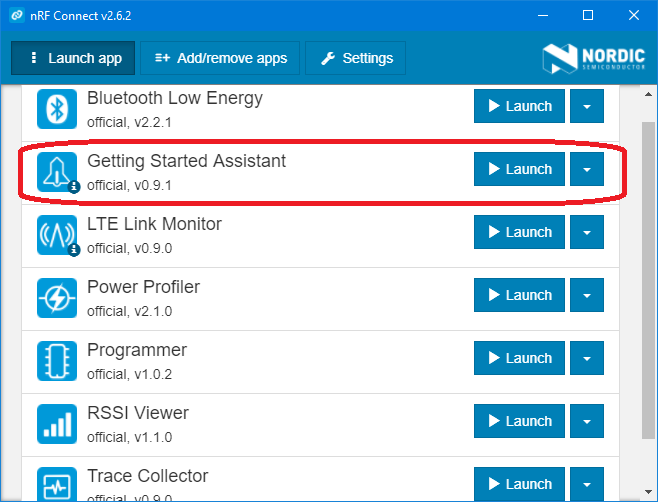Click the Nordic Semiconductor logo
This screenshot has height=502, width=658.
589,57
